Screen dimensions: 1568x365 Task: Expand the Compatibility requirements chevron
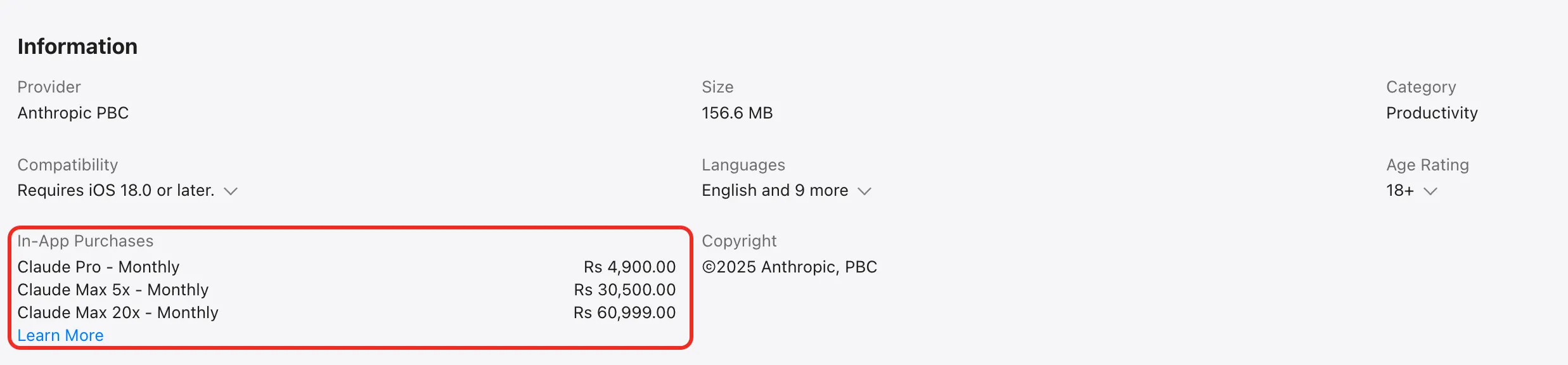[231, 191]
